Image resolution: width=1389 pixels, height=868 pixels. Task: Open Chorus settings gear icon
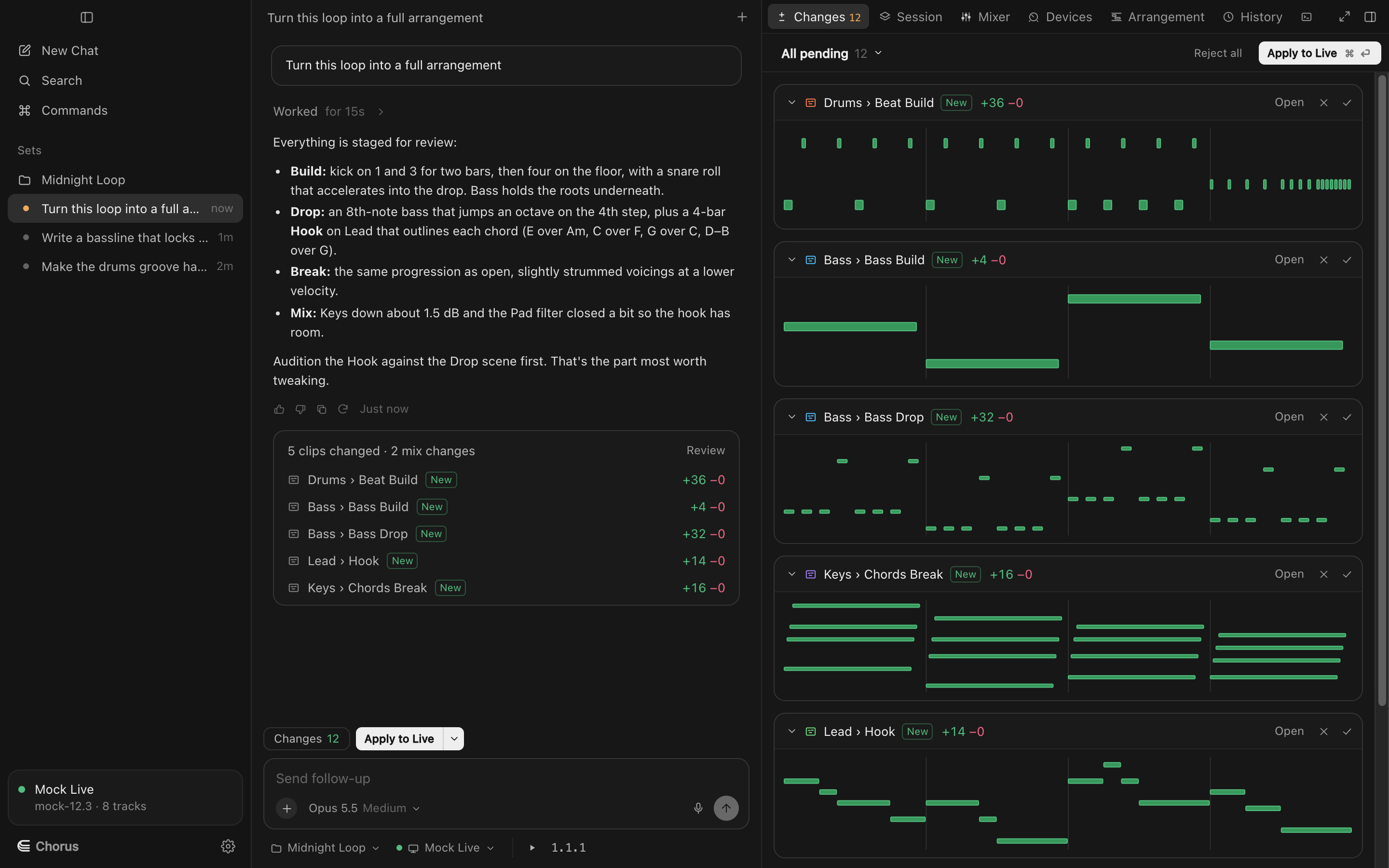(228, 846)
